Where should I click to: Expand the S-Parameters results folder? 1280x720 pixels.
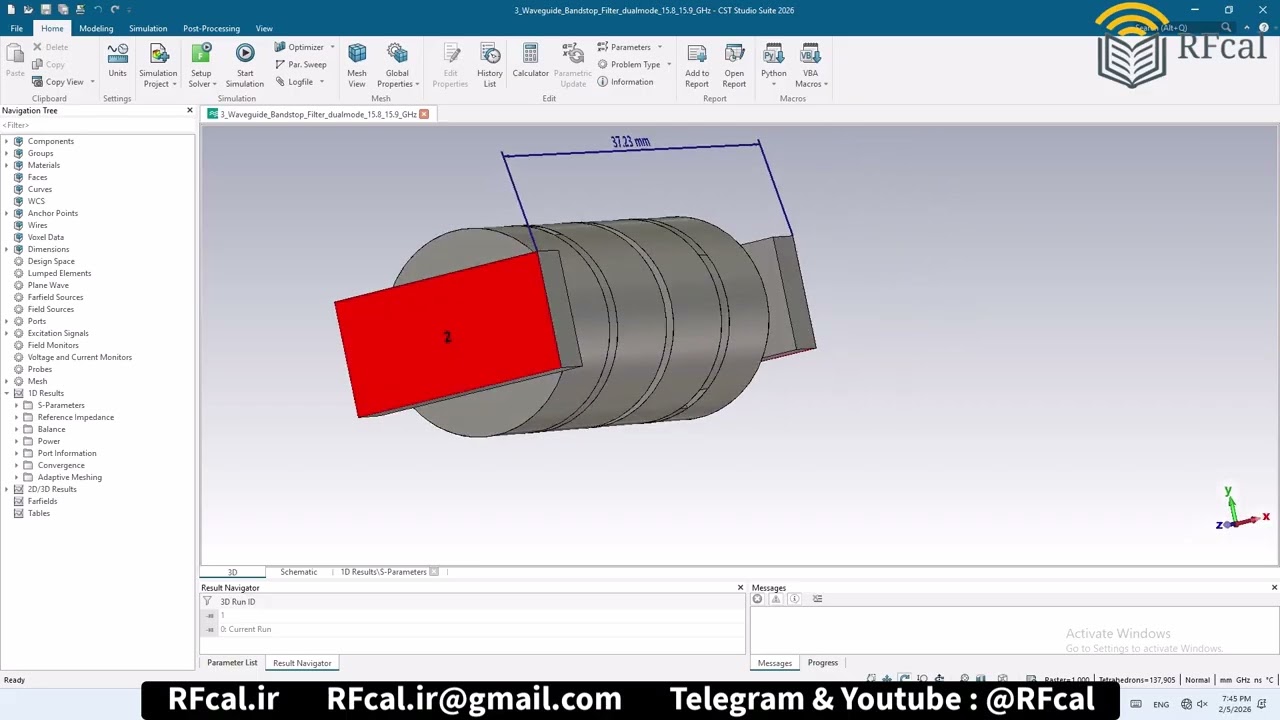16,405
